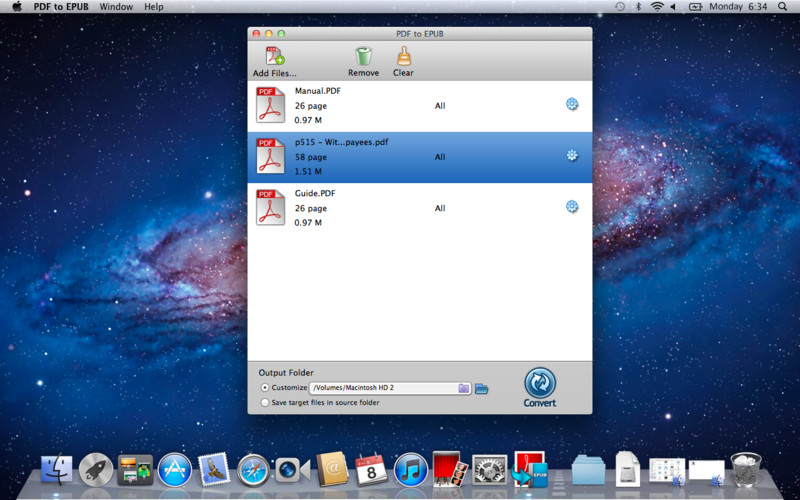Launch iTunes from the dock
Image resolution: width=800 pixels, height=500 pixels.
click(x=411, y=469)
